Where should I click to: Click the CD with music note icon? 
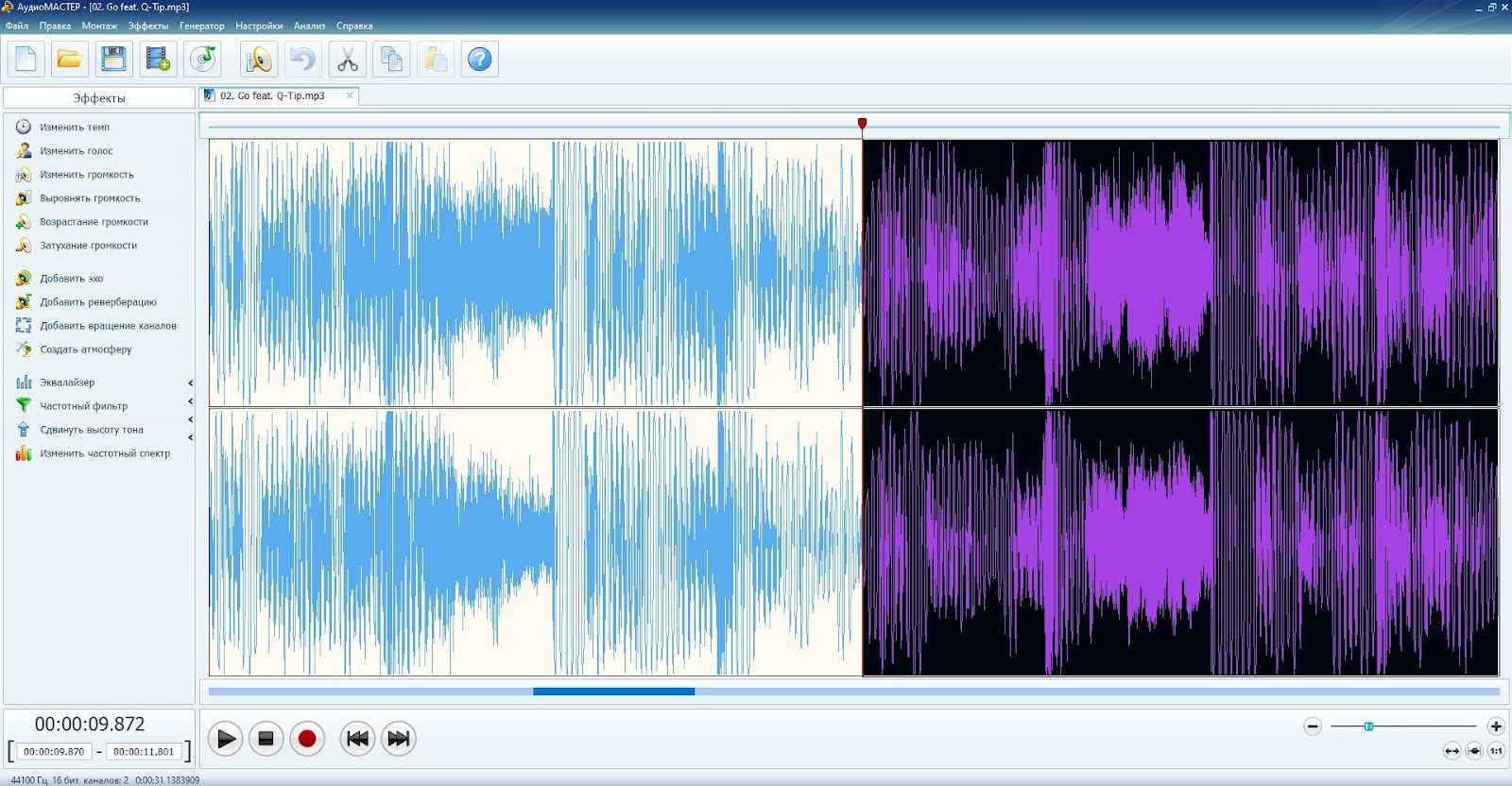(203, 60)
